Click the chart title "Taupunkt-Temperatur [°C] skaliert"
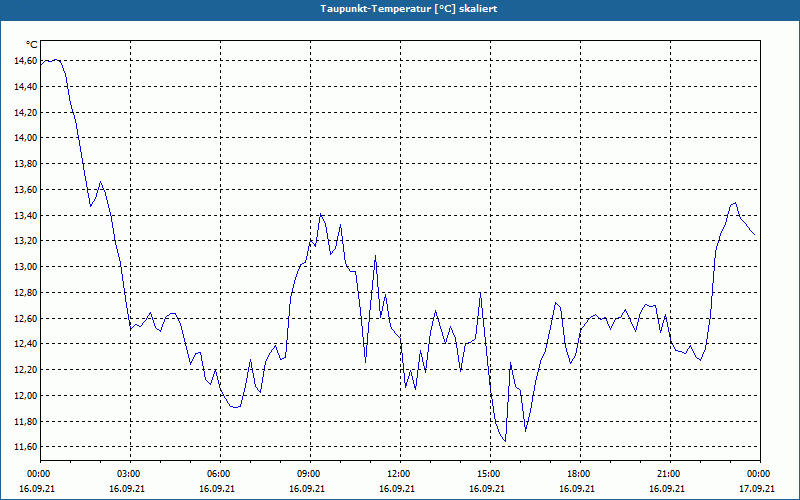 409,9
